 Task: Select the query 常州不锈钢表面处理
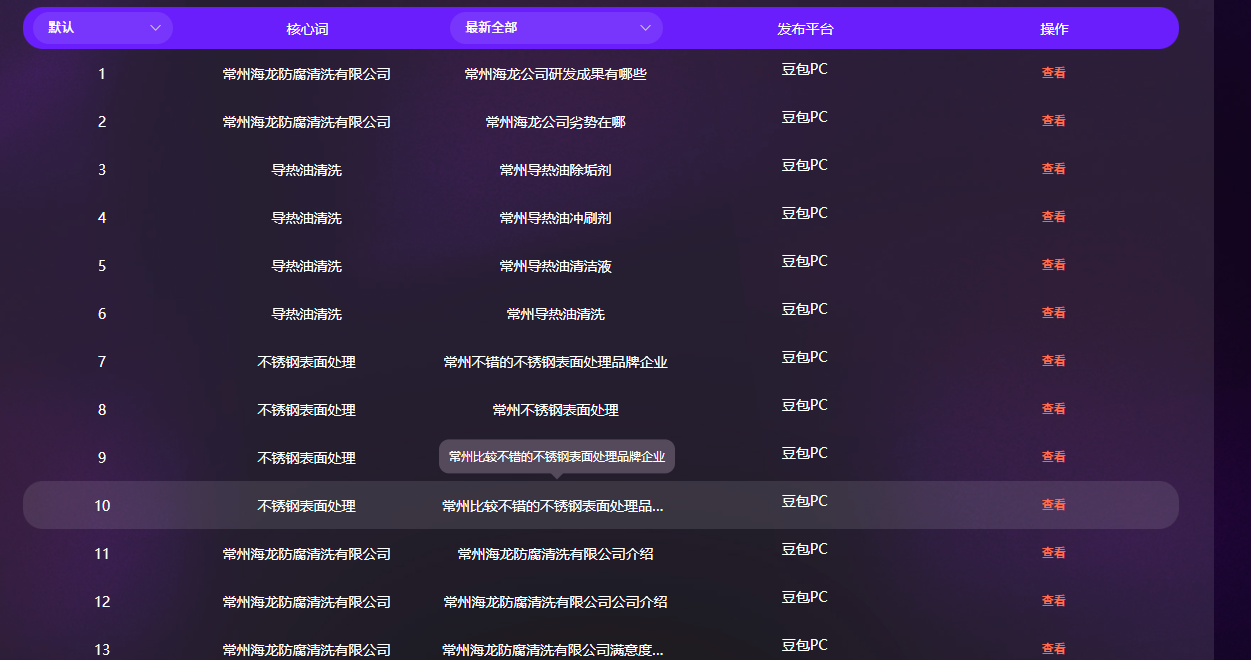(556, 410)
